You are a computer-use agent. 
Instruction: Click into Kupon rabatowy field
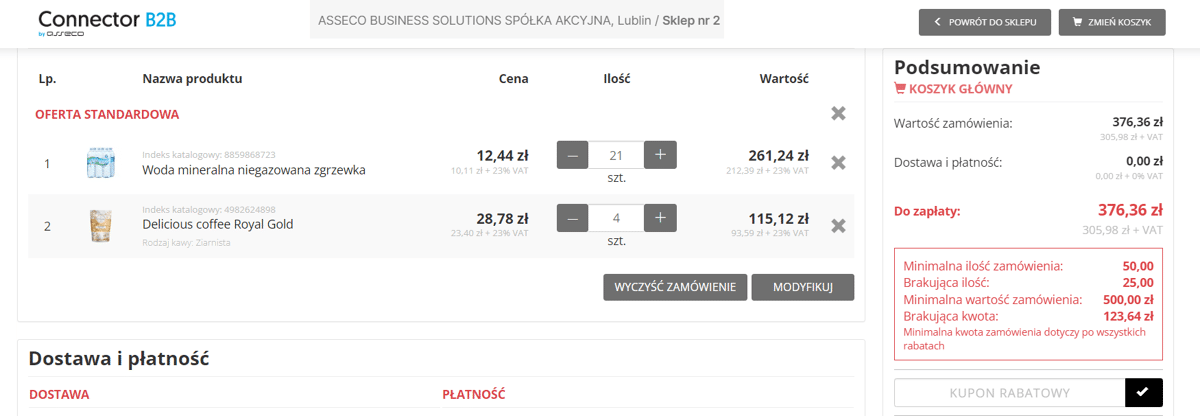[x=1010, y=392]
